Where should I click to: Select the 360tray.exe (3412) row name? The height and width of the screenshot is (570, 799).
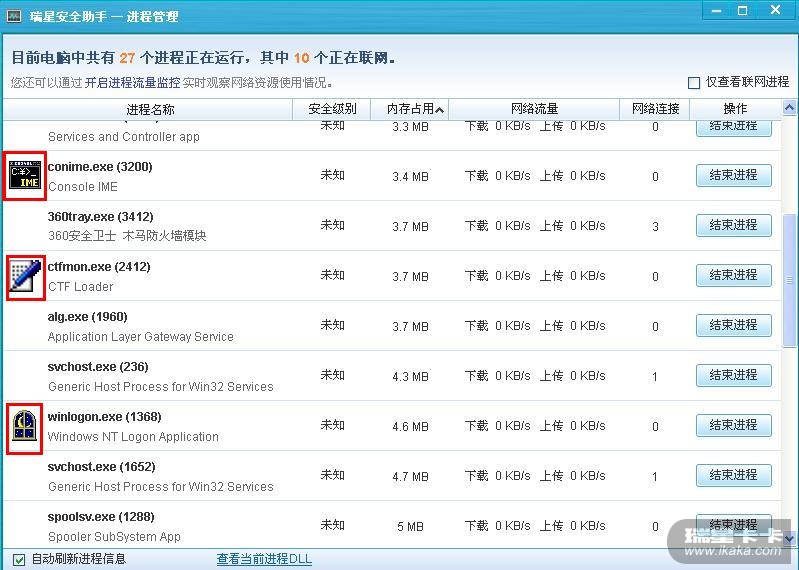(x=100, y=216)
